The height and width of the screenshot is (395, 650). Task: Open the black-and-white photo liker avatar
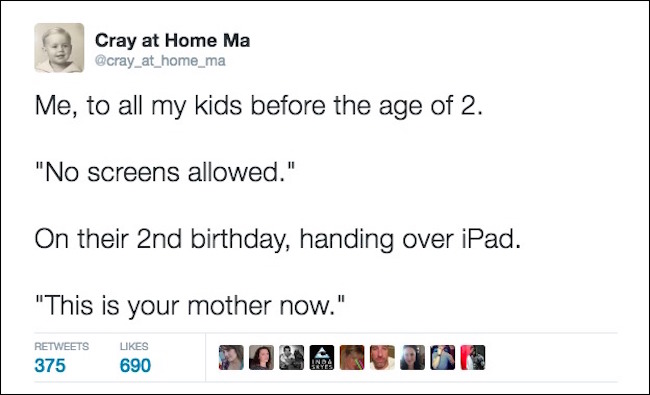(291, 357)
